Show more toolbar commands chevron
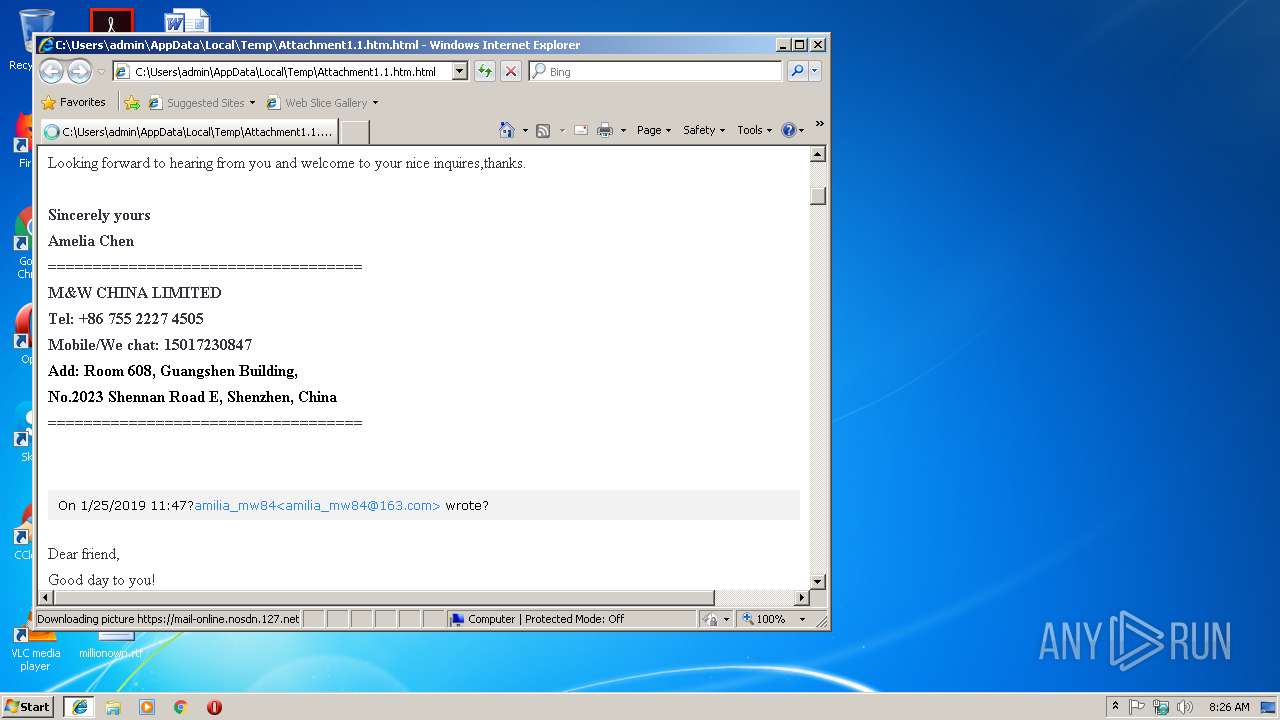Image resolution: width=1280 pixels, height=720 pixels. (820, 124)
